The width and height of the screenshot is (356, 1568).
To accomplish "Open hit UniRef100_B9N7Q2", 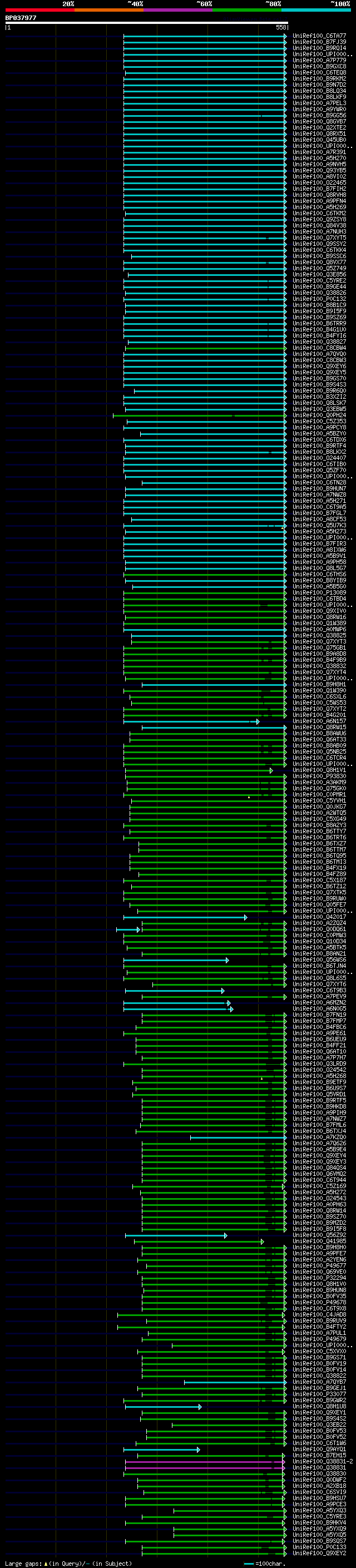I will 319,85.
